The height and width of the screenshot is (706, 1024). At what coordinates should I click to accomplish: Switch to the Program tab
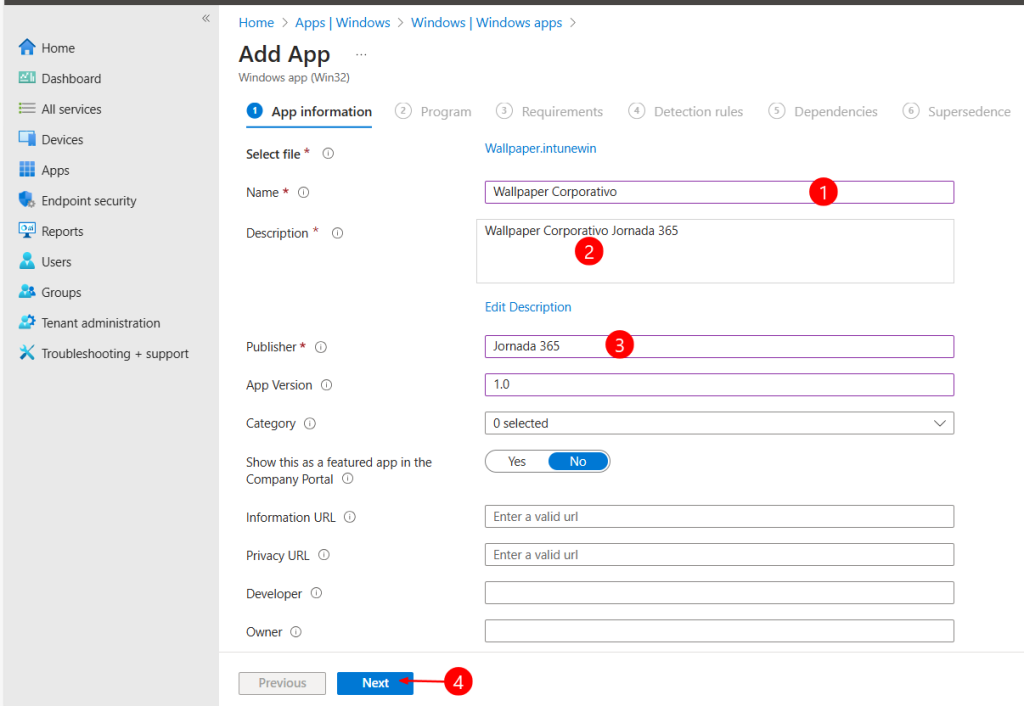[x=446, y=111]
